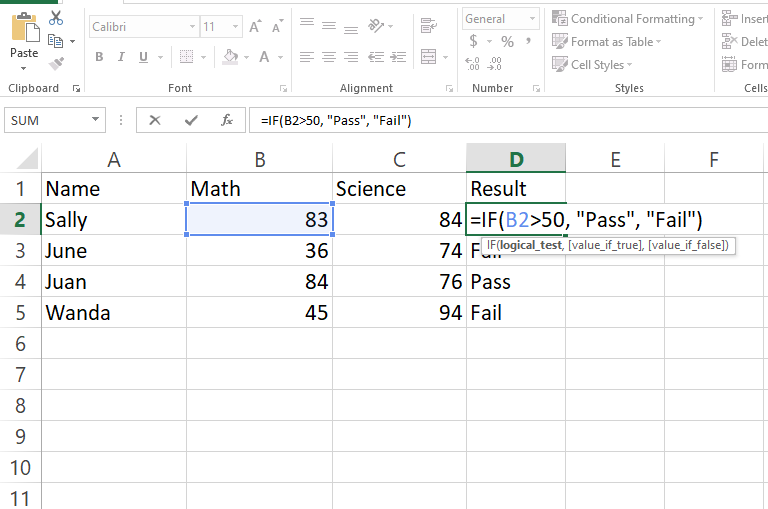Click Increase Indent icon
Image resolution: width=768 pixels, height=509 pixels.
click(398, 57)
